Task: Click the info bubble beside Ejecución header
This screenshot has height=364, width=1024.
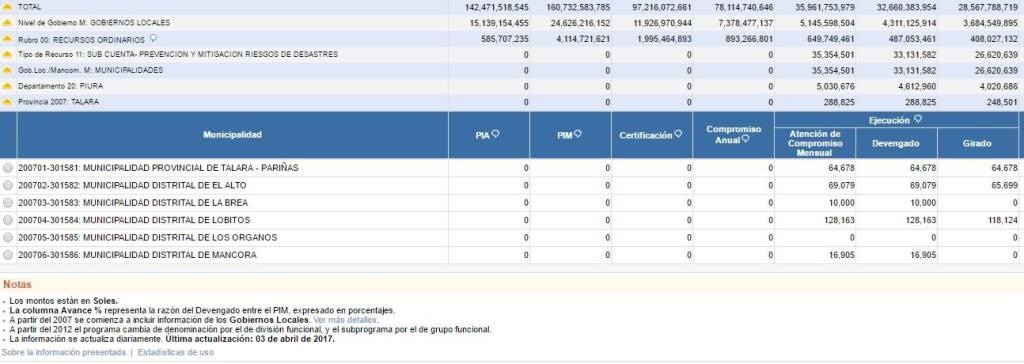Action: tap(918, 119)
